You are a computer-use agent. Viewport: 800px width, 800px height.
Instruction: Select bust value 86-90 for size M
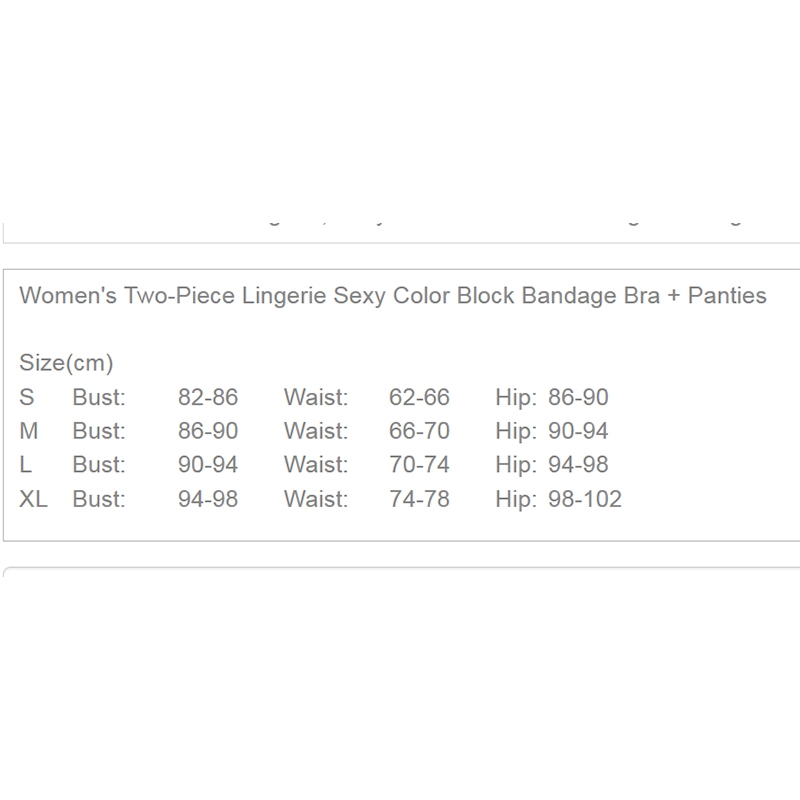[x=208, y=431]
